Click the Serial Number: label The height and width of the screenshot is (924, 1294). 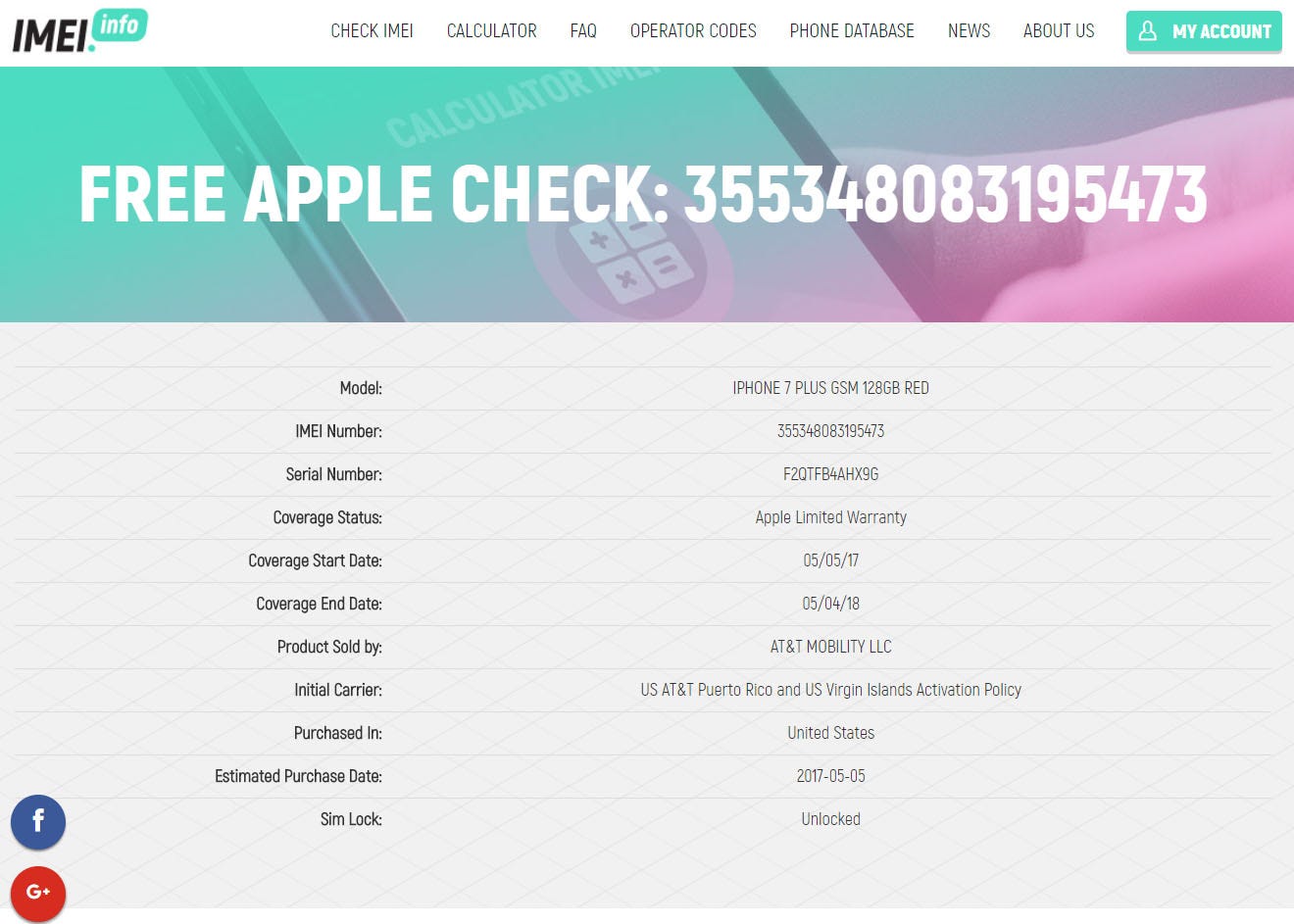coord(334,474)
